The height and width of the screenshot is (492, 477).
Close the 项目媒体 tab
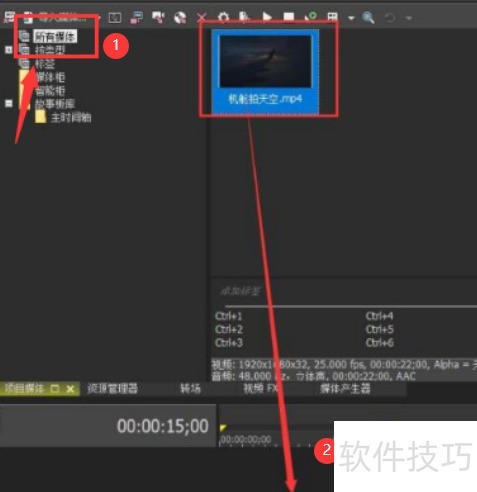pos(70,389)
